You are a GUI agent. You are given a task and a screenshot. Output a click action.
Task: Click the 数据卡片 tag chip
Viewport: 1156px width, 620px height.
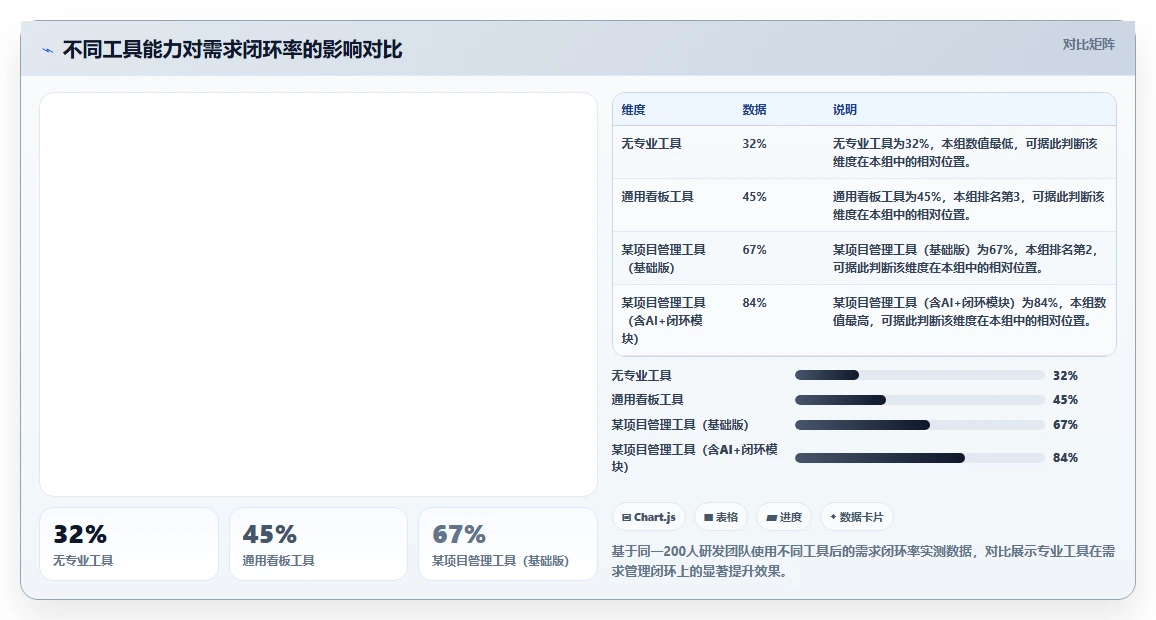(857, 517)
